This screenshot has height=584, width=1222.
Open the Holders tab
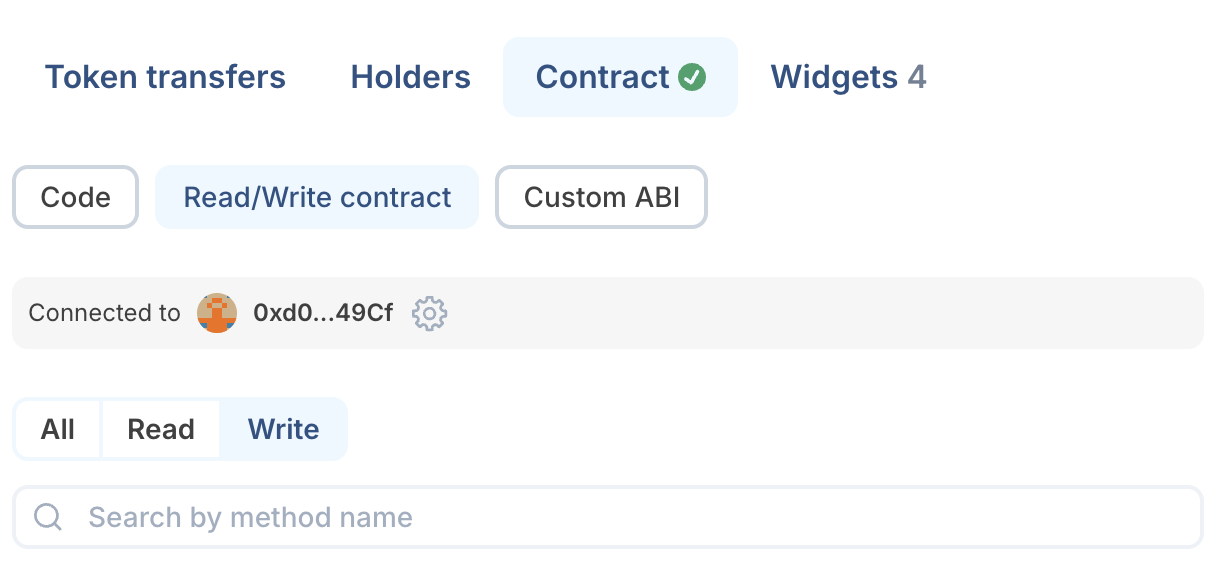410,77
